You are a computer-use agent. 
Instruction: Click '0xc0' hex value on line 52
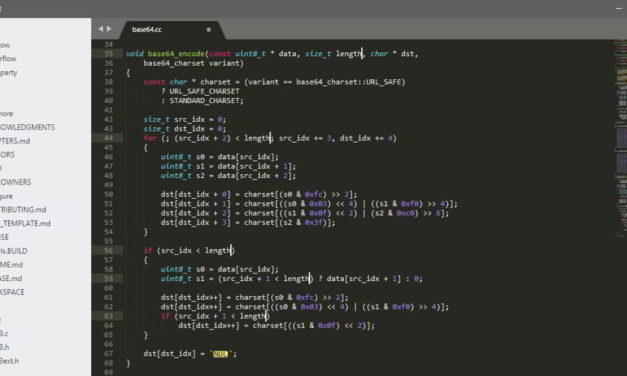(405, 213)
